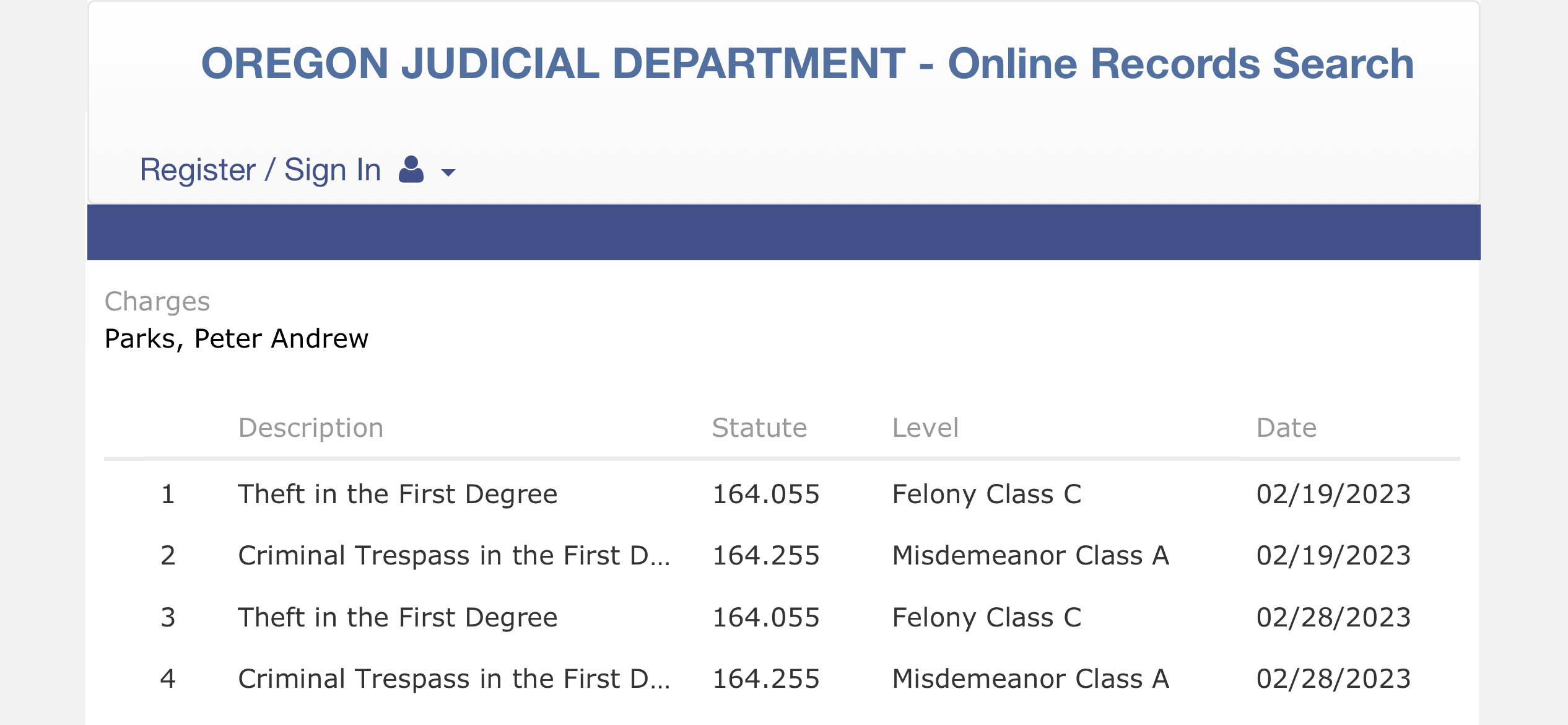The image size is (1568, 725).
Task: Click the user profile icon
Action: (x=411, y=169)
